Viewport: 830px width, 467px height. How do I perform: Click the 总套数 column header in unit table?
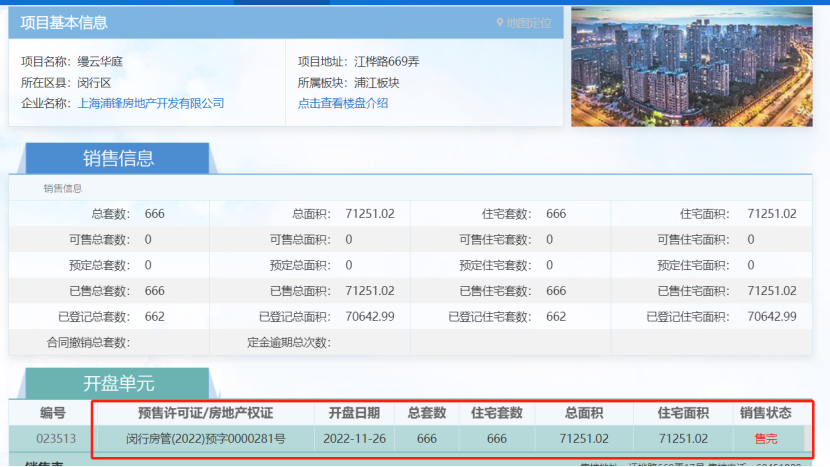[427, 413]
